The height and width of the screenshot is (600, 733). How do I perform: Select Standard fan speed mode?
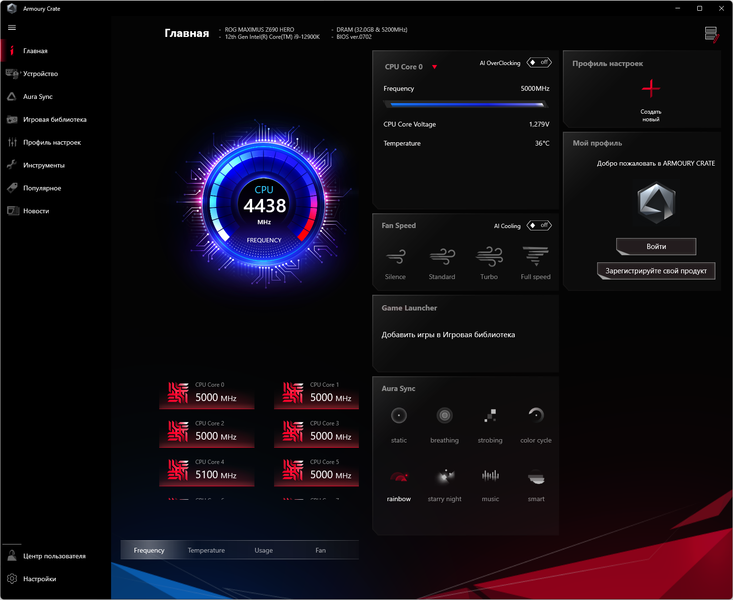click(442, 263)
